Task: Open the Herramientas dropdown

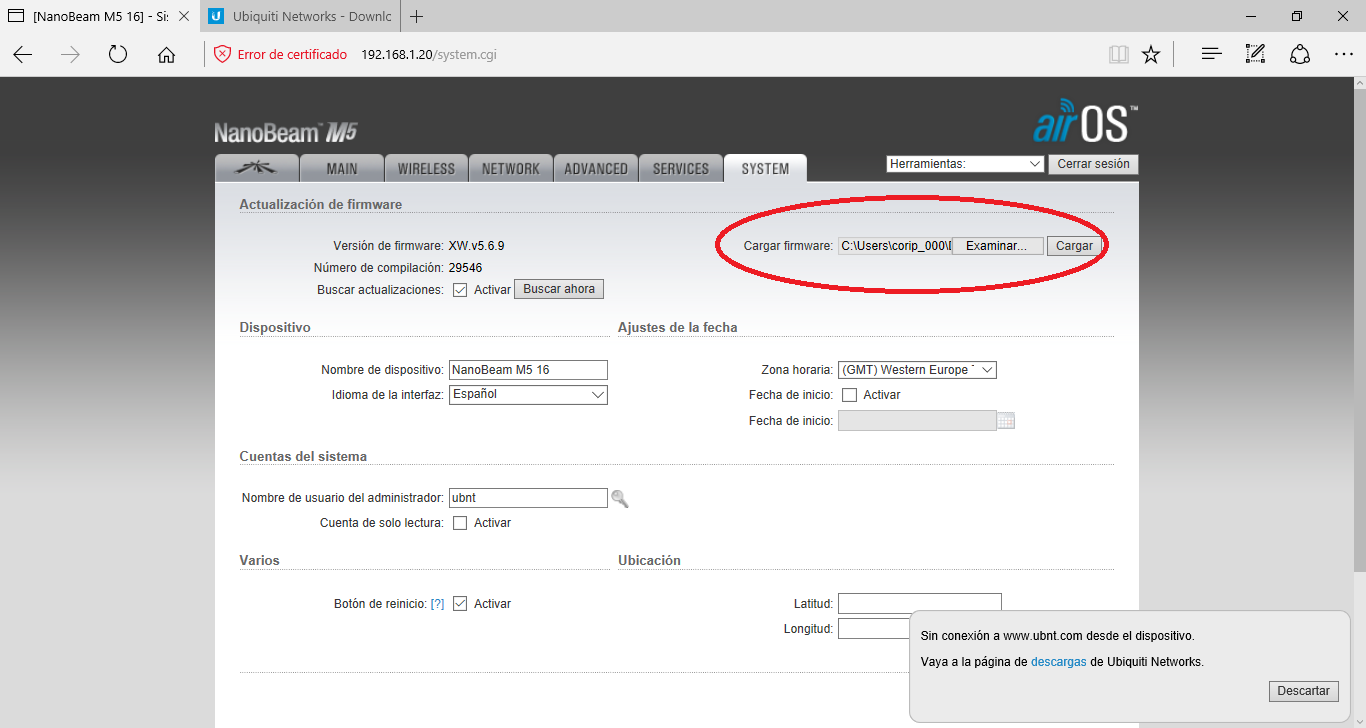Action: point(965,164)
